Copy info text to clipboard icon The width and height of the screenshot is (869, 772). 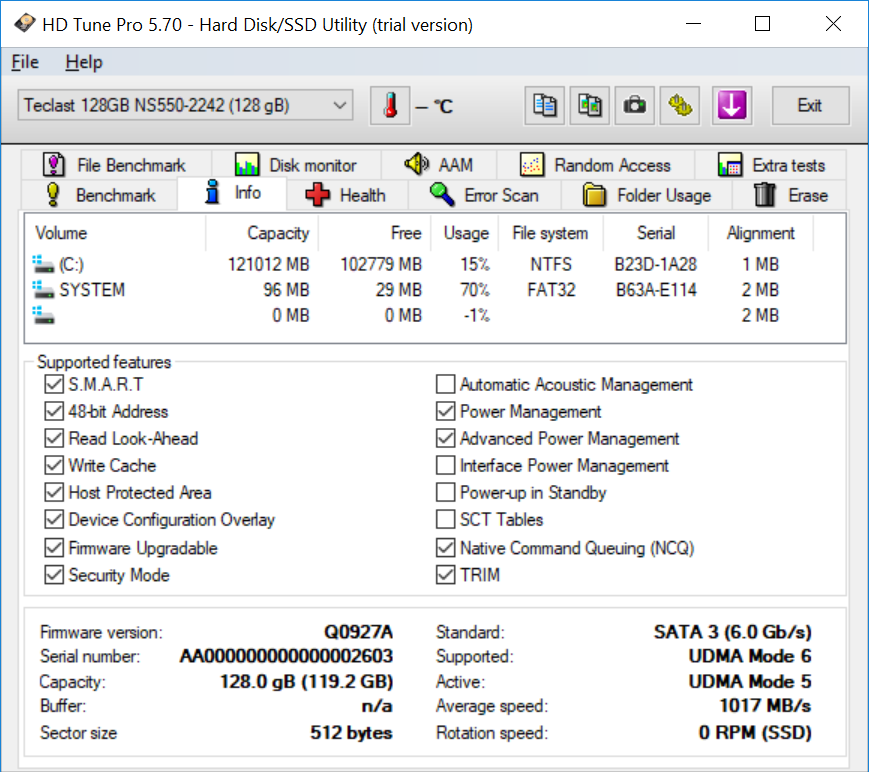click(x=544, y=105)
